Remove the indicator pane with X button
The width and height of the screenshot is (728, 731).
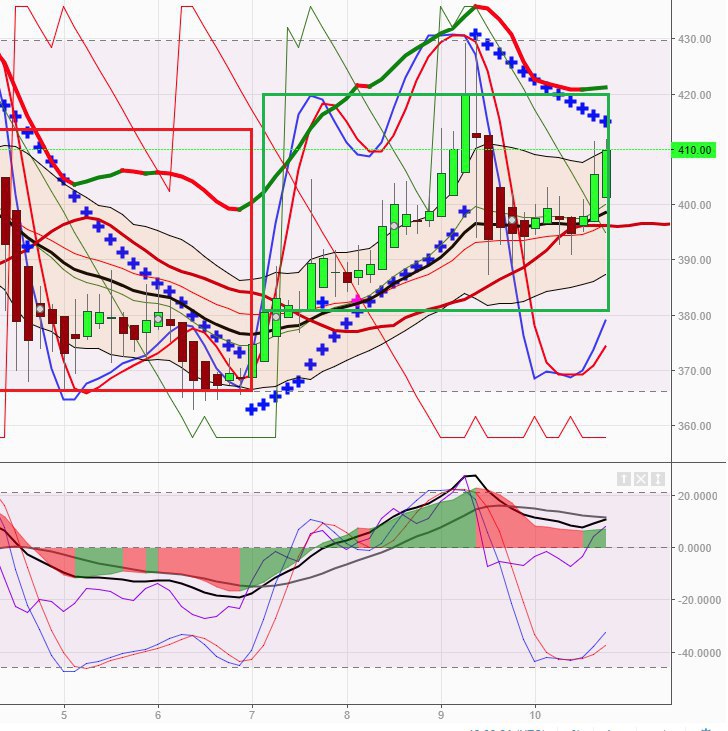pyautogui.click(x=641, y=479)
